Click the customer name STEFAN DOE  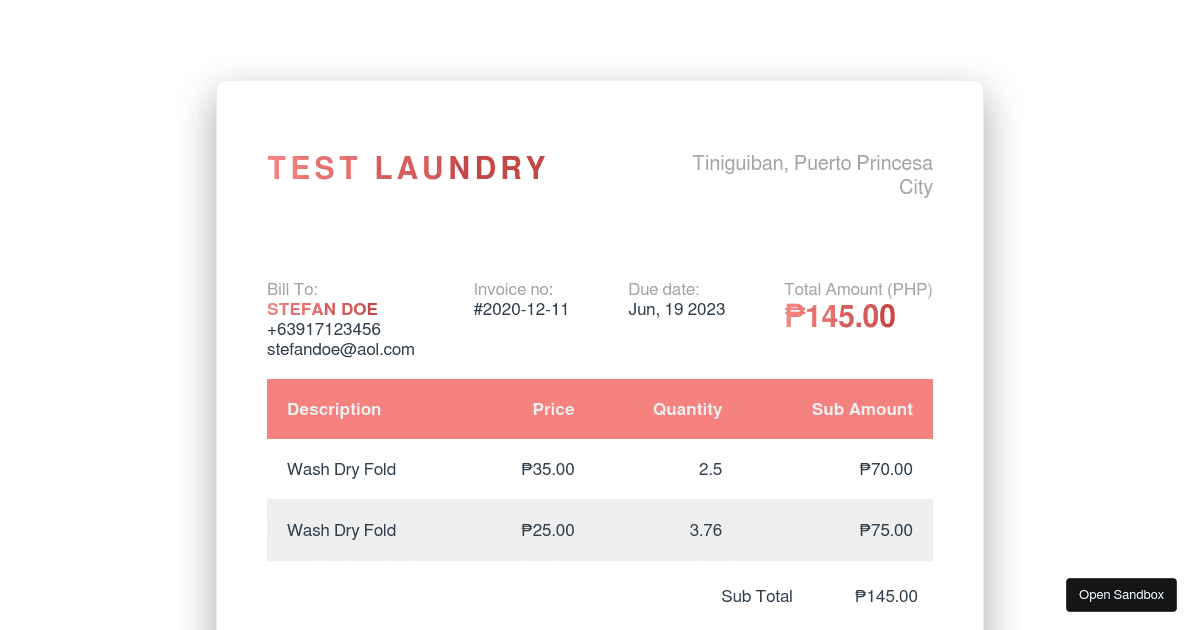(x=322, y=309)
